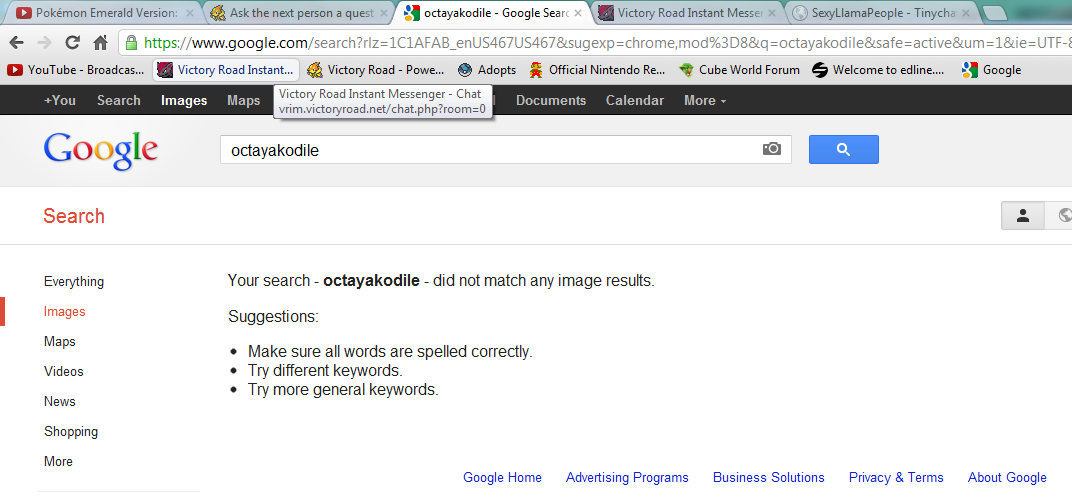
Task: Select Everything in the left sidebar
Action: (x=74, y=281)
